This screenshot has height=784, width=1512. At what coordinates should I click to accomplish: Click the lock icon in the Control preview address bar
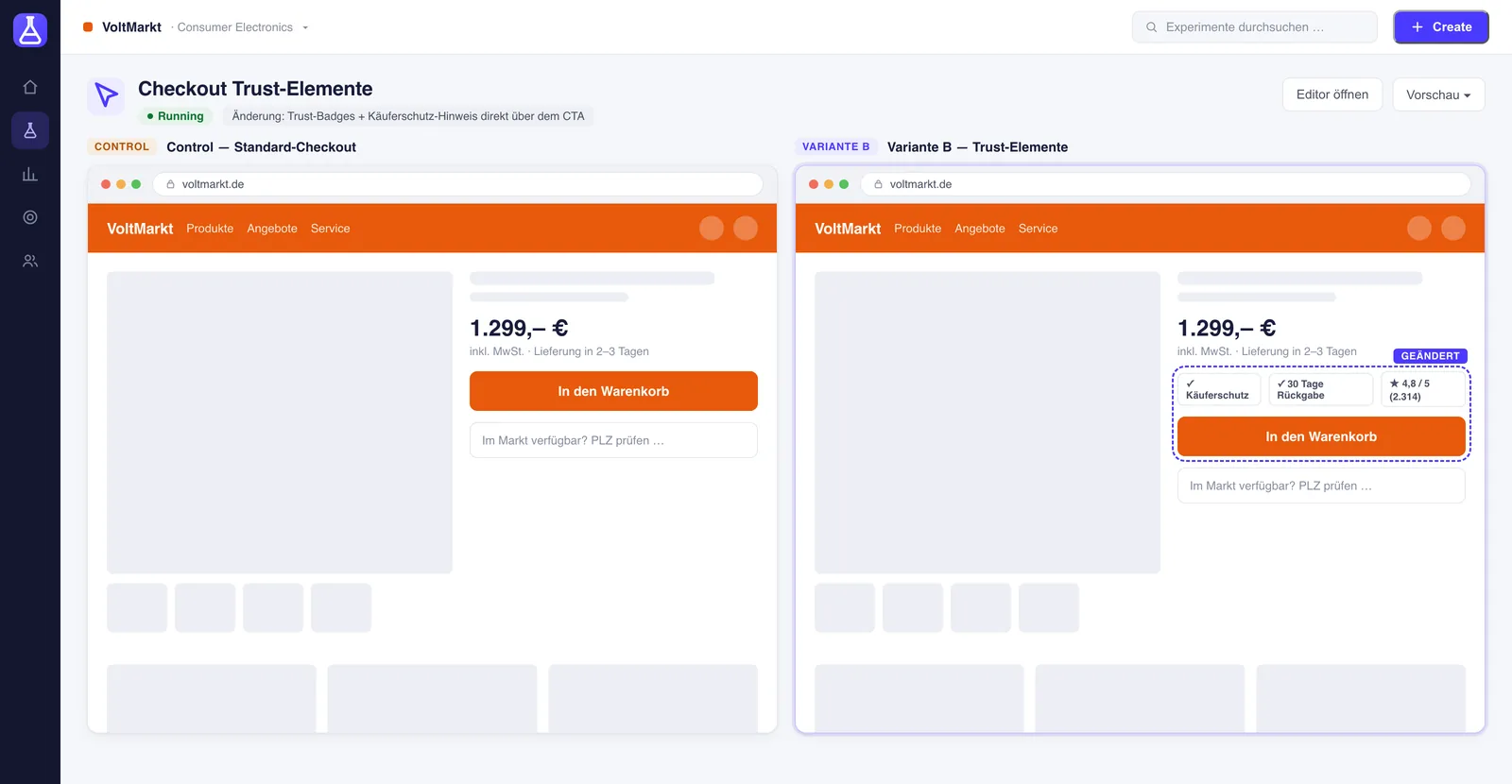pos(171,184)
